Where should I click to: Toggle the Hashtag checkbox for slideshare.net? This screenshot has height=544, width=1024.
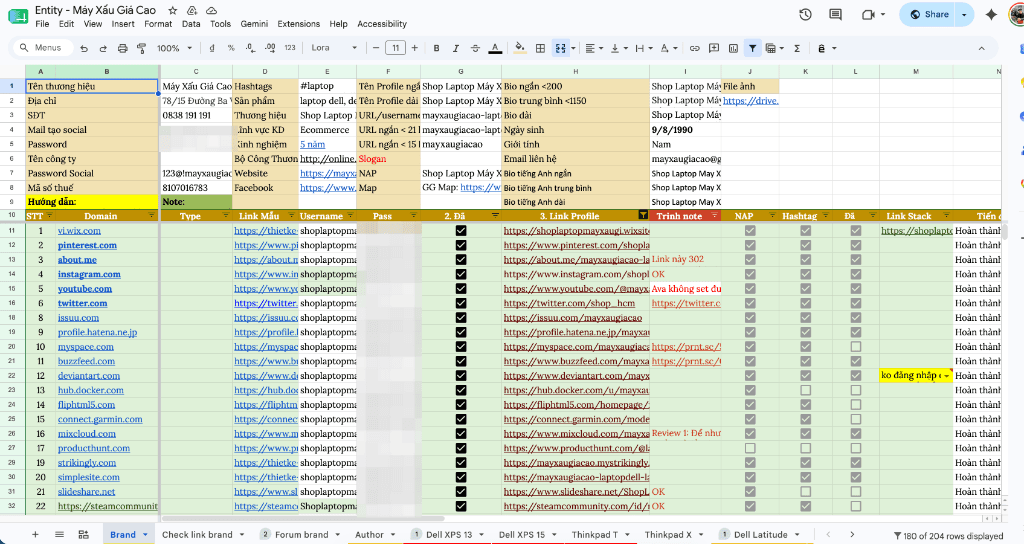coord(805,492)
